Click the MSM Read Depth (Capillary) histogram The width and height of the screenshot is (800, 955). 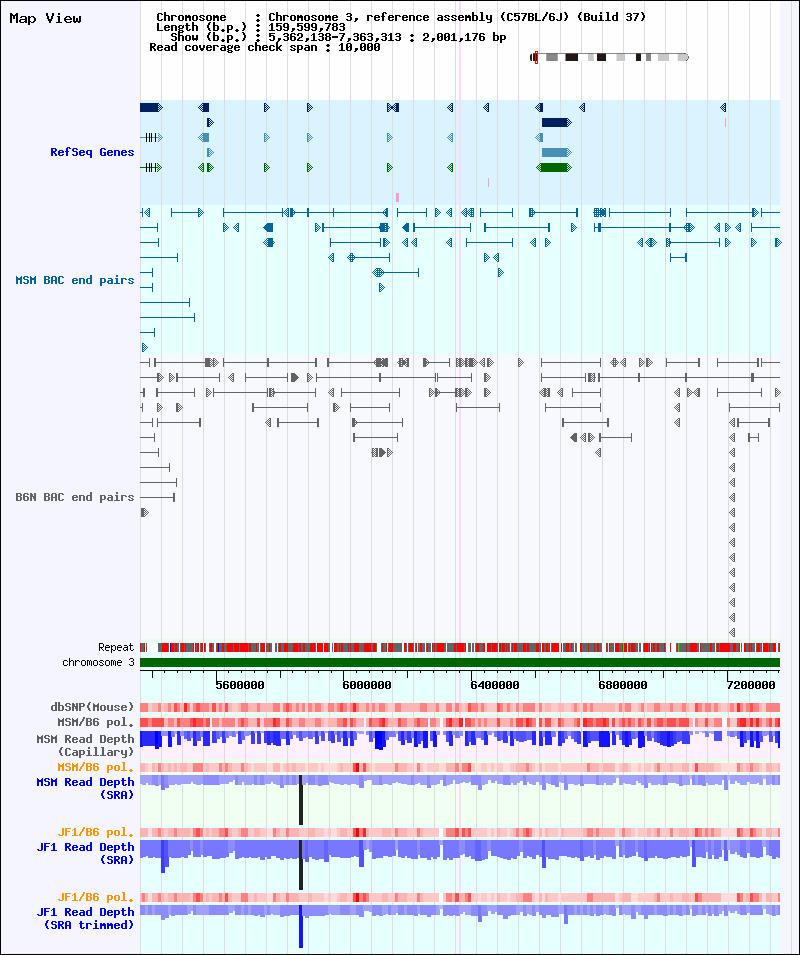tap(460, 740)
